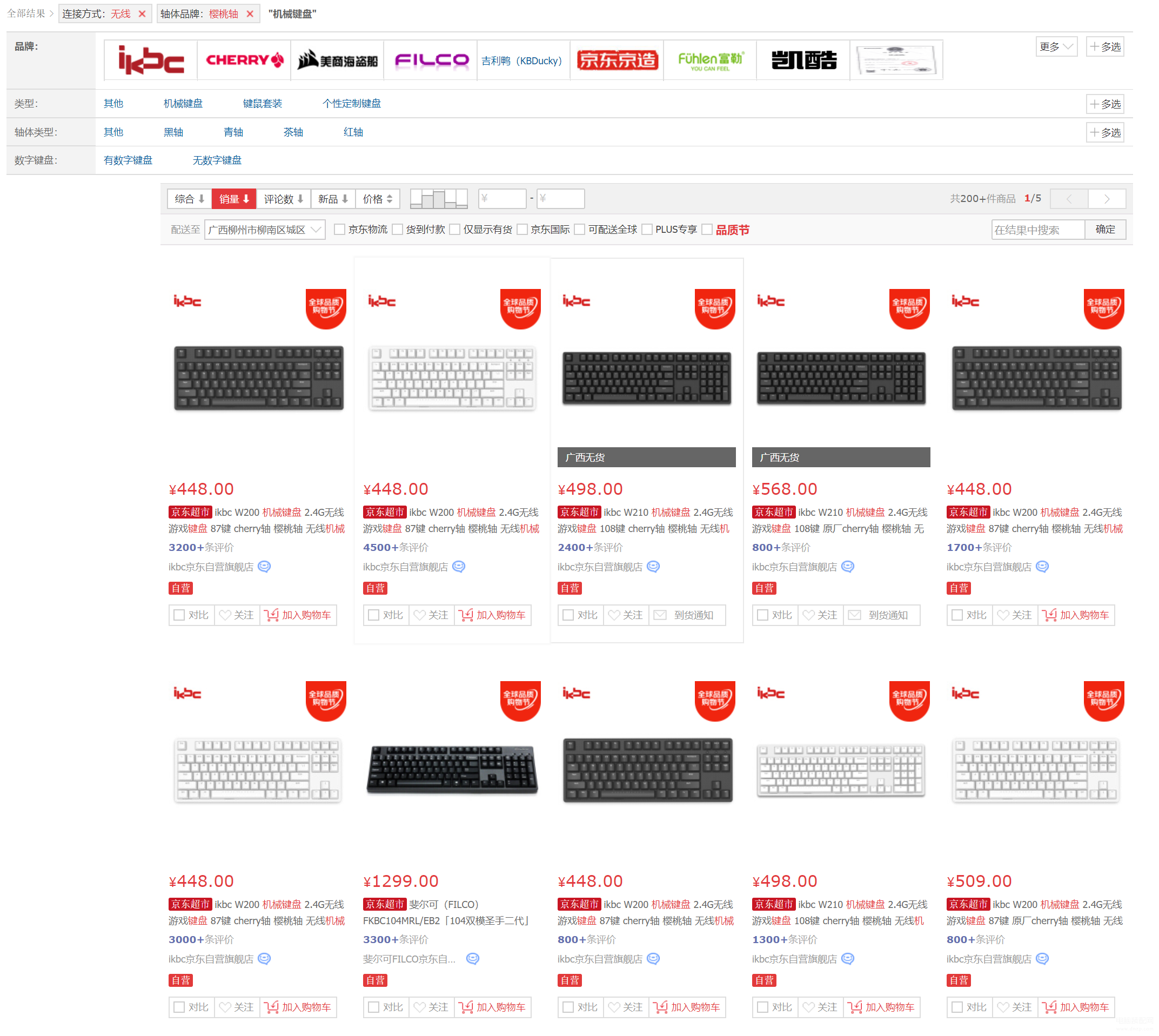Enable 多选 for brand row
The image size is (1159, 1036).
pos(1105,46)
